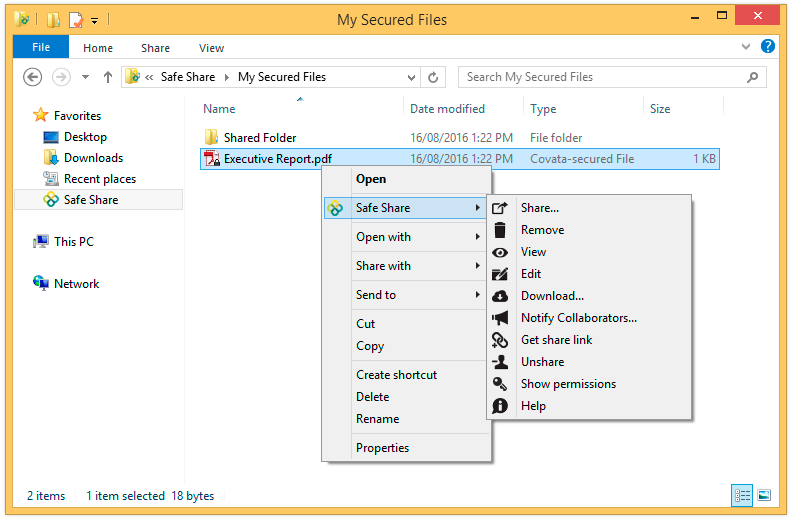792x520 pixels.
Task: Click the search magnifier icon
Action: point(752,77)
